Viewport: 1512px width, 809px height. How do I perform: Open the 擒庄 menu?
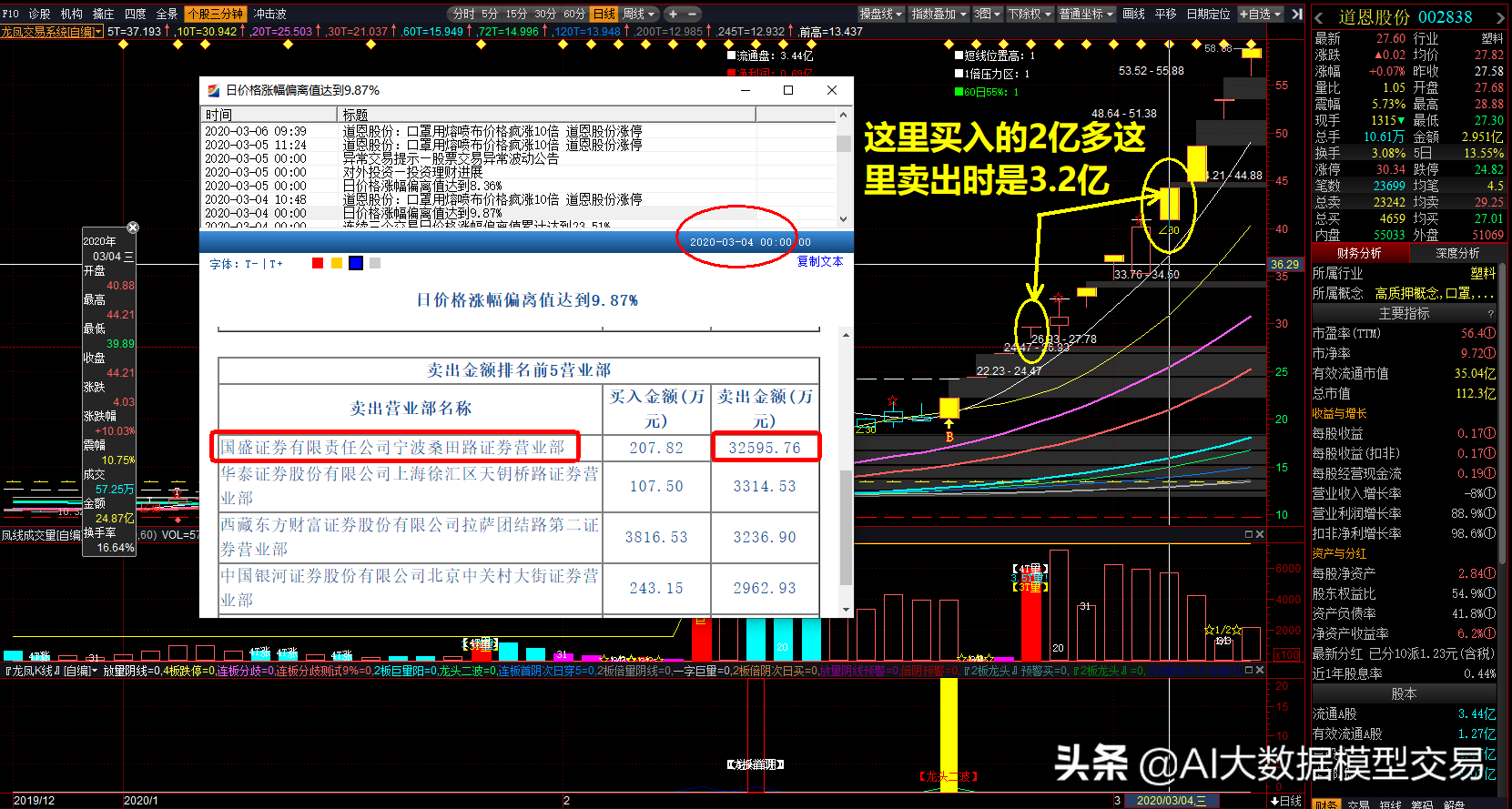[103, 14]
